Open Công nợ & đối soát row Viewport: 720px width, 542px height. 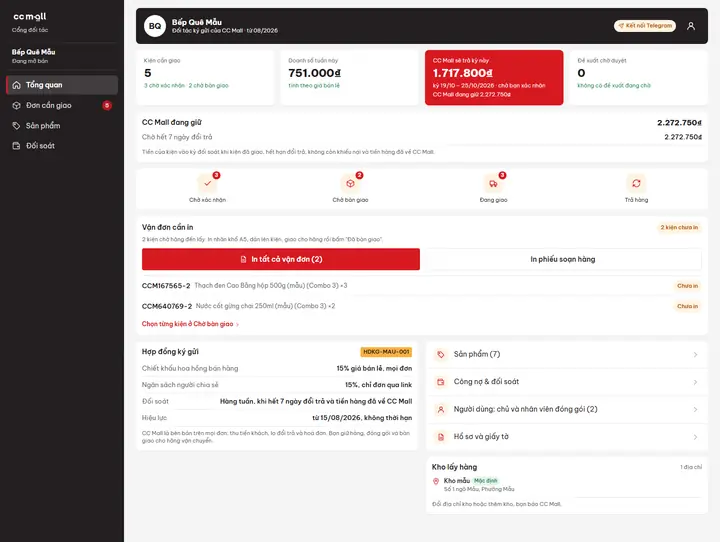click(567, 382)
